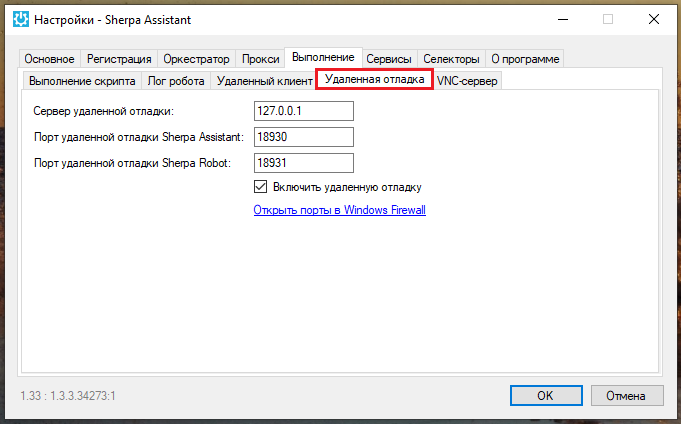The height and width of the screenshot is (424, 681).
Task: Open the VNC-сервер sub-tab
Action: [467, 81]
